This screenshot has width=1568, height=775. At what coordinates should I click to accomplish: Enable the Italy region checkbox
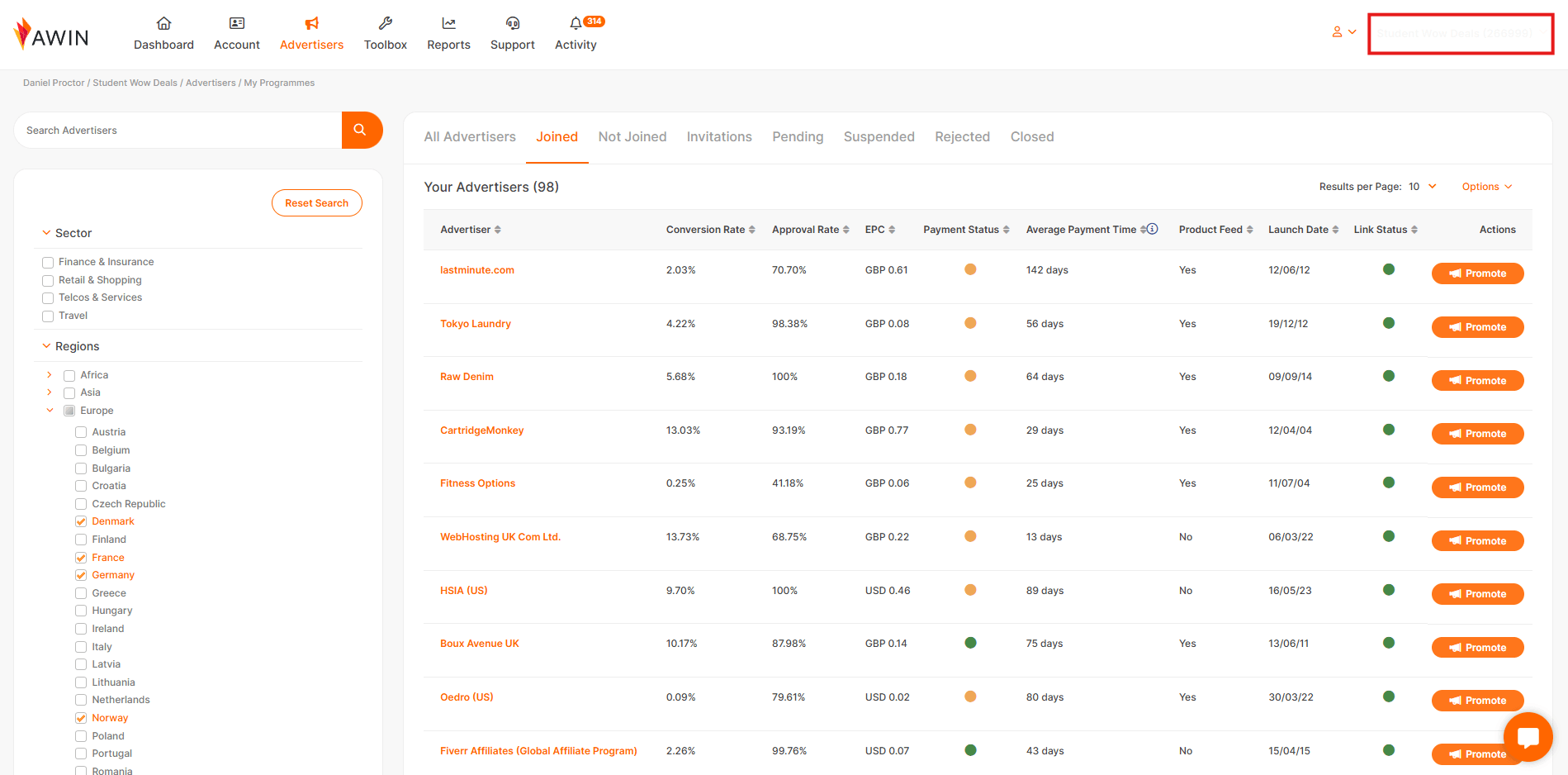(81, 647)
